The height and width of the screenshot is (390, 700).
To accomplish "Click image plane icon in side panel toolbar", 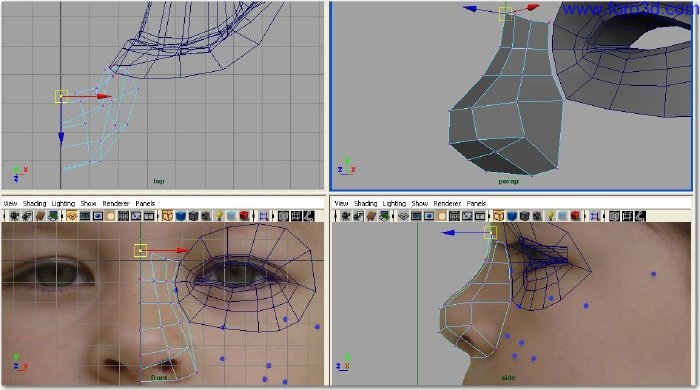I will click(x=384, y=216).
